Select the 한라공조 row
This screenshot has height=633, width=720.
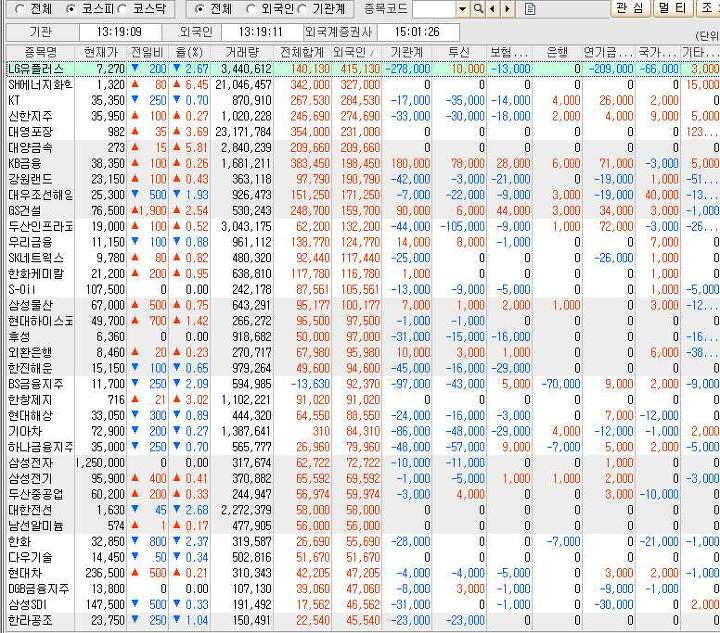363,621
